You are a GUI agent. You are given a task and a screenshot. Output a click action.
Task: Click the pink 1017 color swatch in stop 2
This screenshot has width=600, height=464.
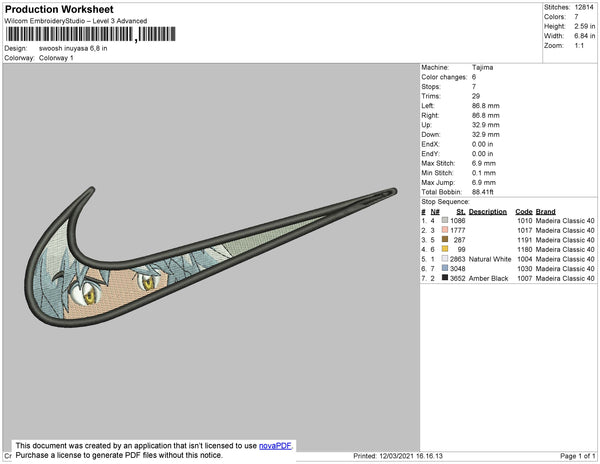(x=445, y=230)
